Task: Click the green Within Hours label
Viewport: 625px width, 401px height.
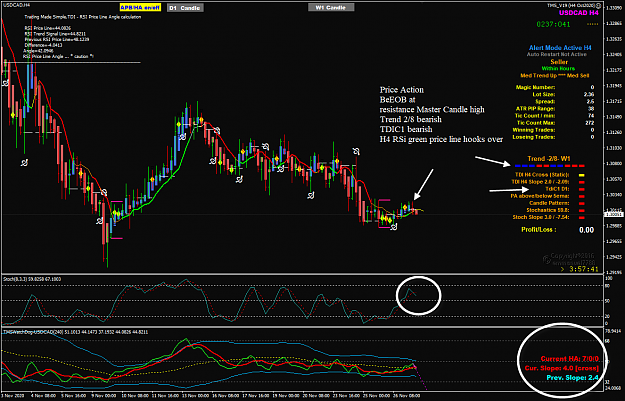Action: tap(558, 69)
